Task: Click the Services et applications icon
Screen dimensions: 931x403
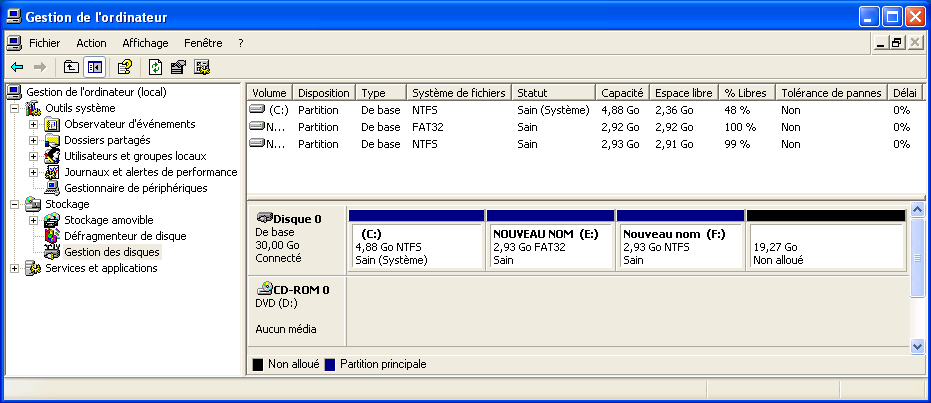Action: [33, 268]
